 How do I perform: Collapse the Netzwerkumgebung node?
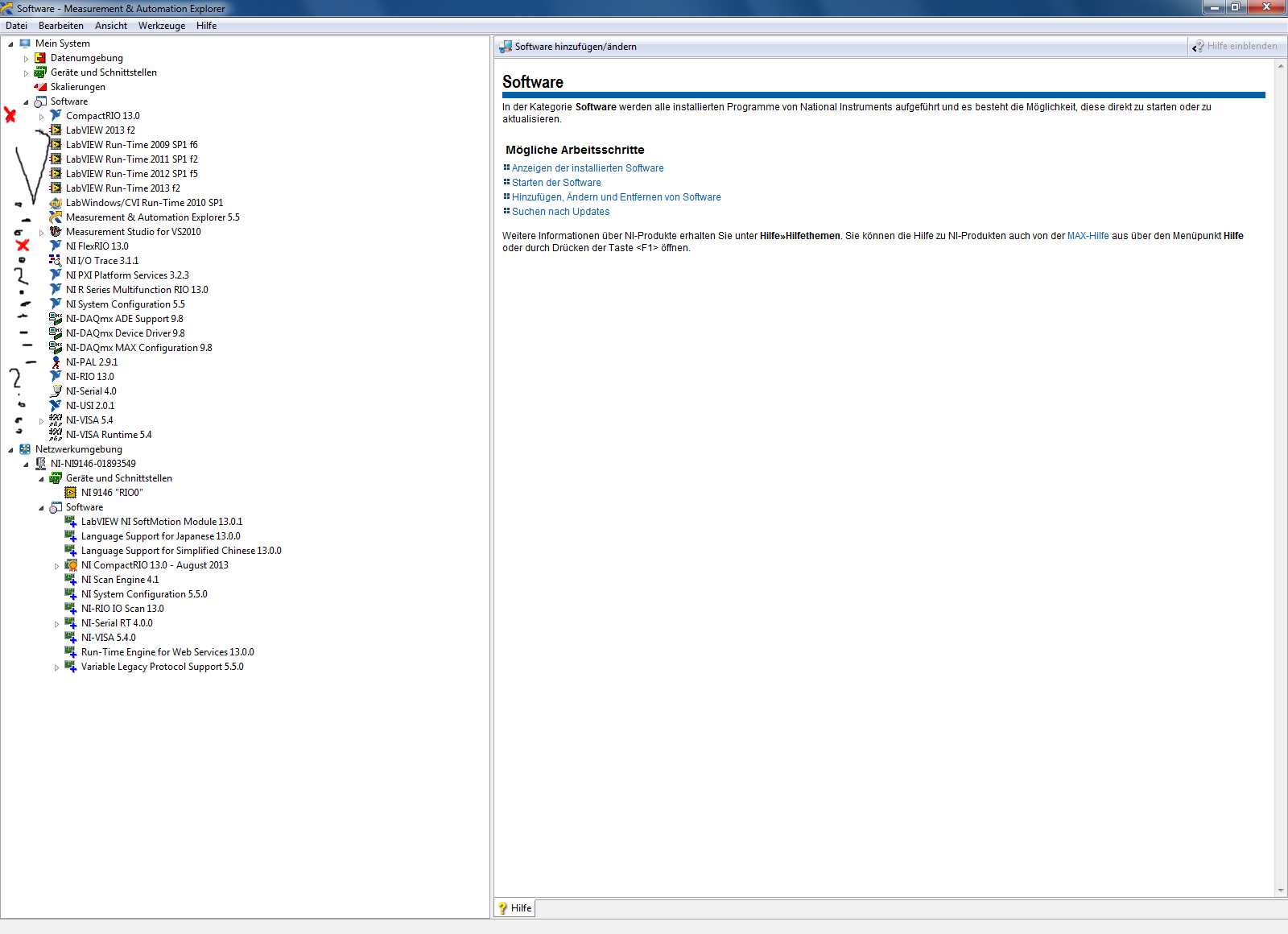click(10, 450)
